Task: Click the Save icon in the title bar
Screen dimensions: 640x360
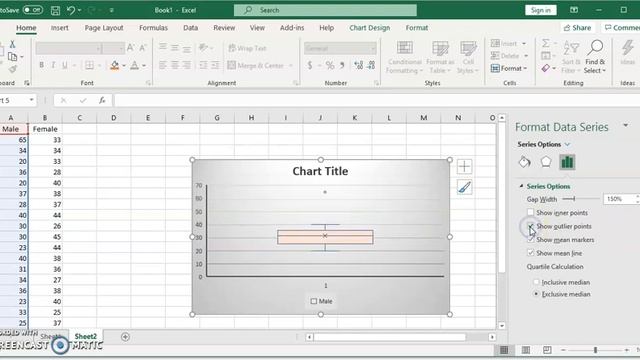Action: tap(56, 10)
